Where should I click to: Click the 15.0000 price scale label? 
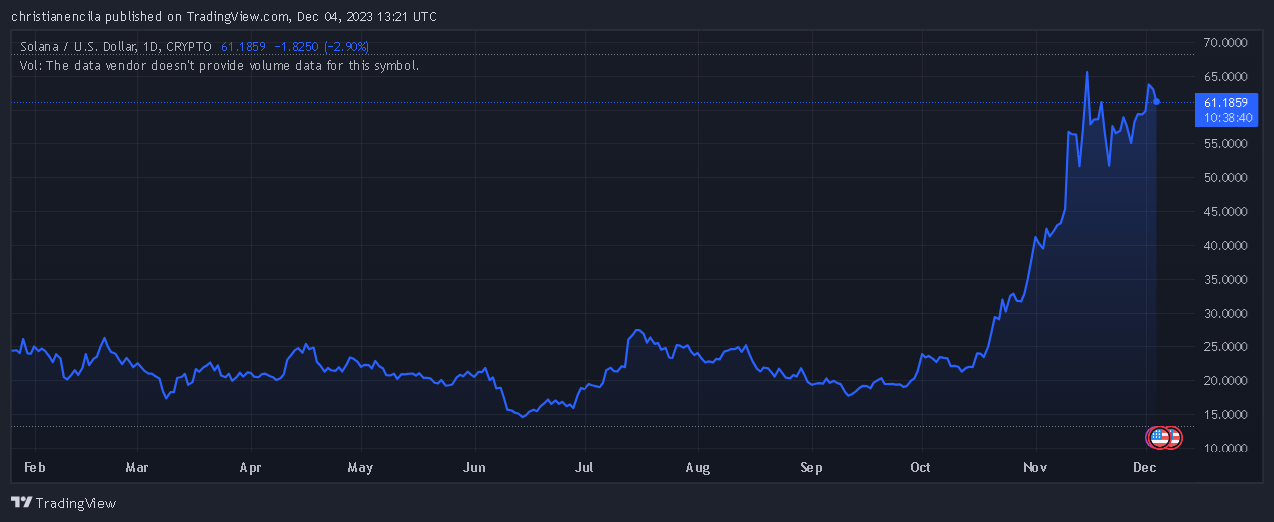[1225, 414]
